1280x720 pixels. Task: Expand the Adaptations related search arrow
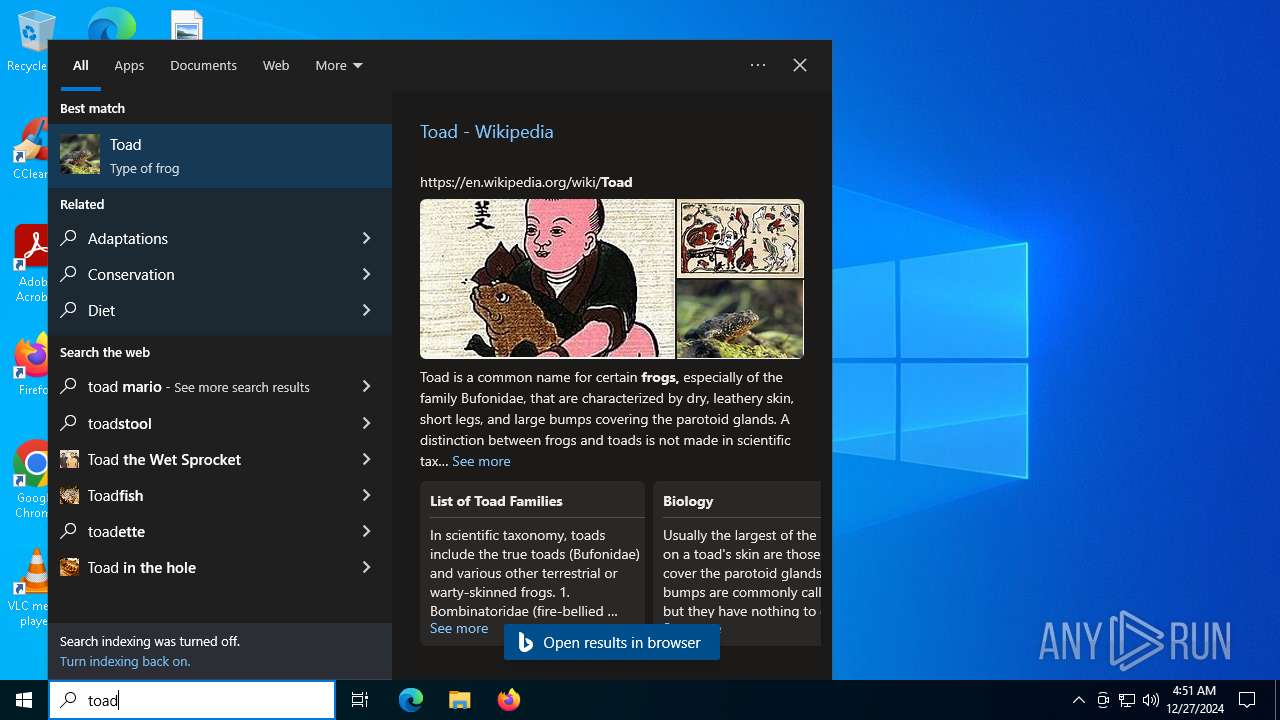[366, 238]
